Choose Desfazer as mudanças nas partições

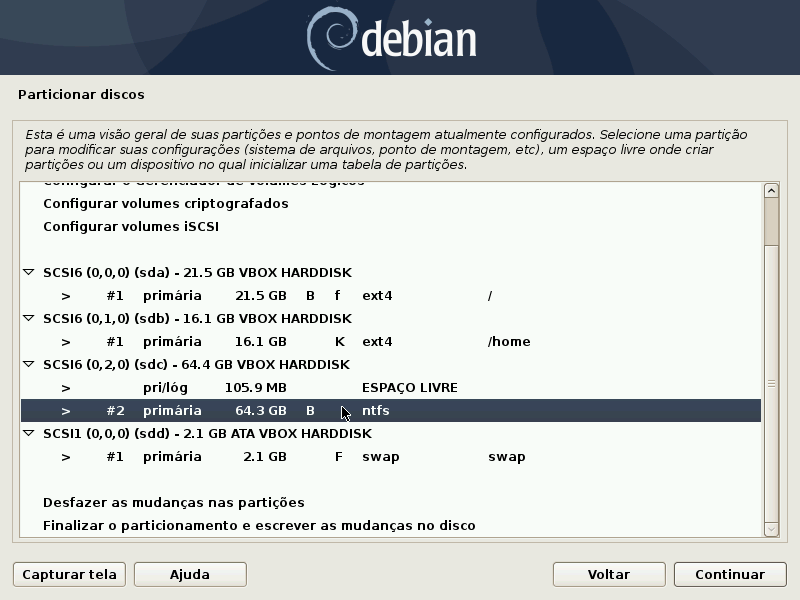click(x=391, y=503)
